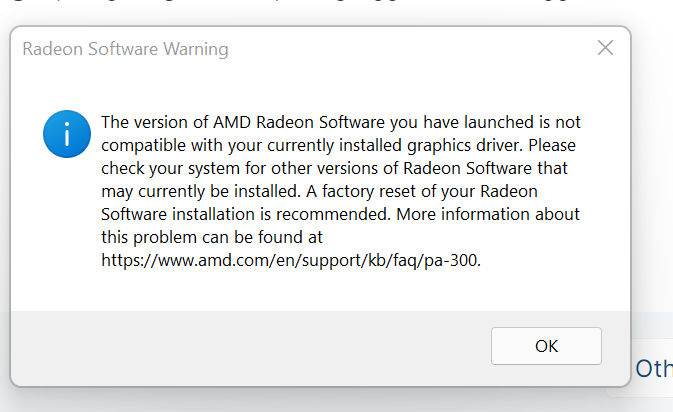673x412 pixels.
Task: Click the gray footer area right of OK
Action: coord(615,346)
